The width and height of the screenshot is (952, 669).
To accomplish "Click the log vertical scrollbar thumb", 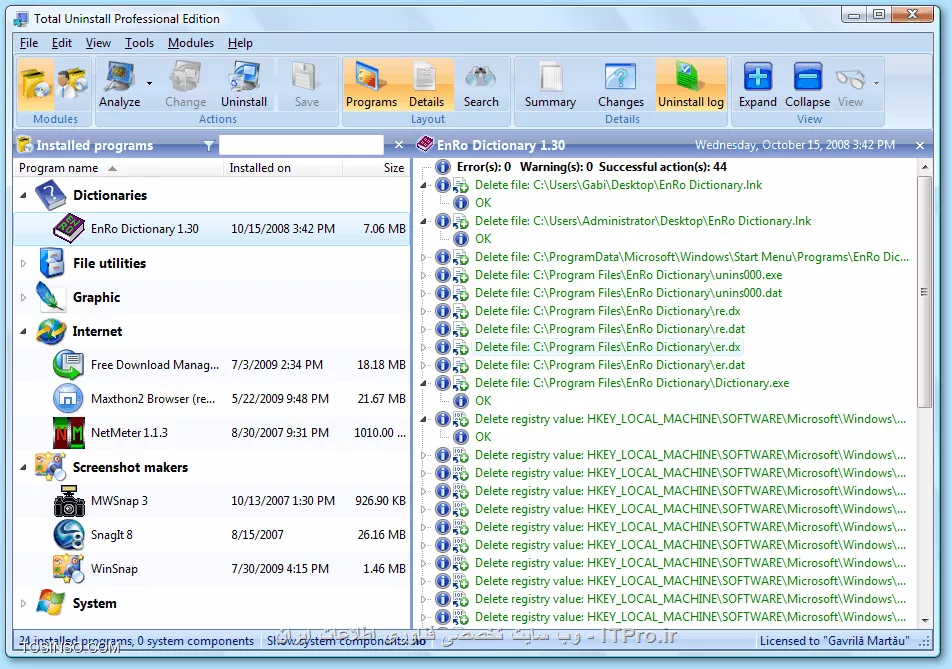I will (x=924, y=292).
